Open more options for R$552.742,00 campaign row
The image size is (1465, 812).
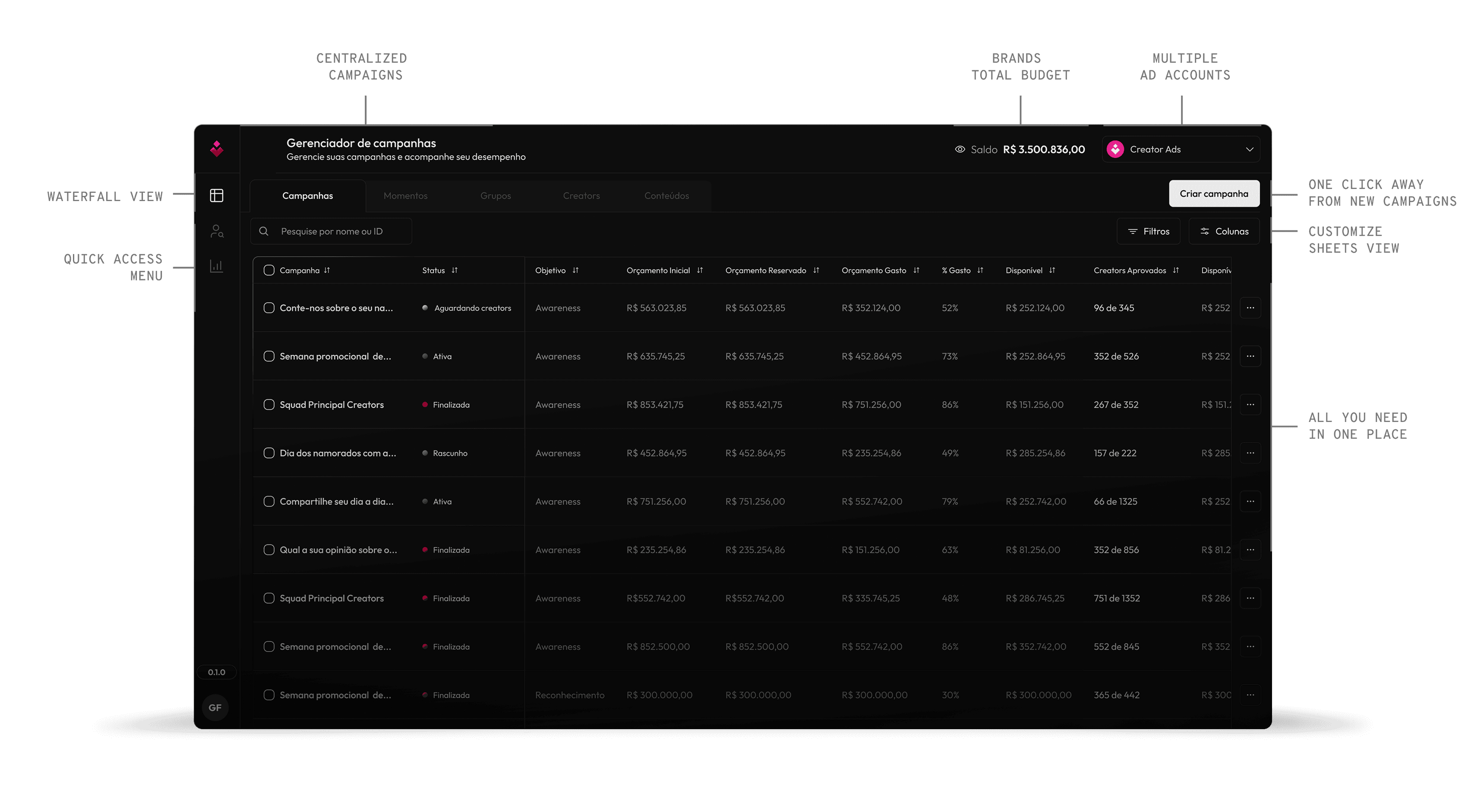point(1250,598)
